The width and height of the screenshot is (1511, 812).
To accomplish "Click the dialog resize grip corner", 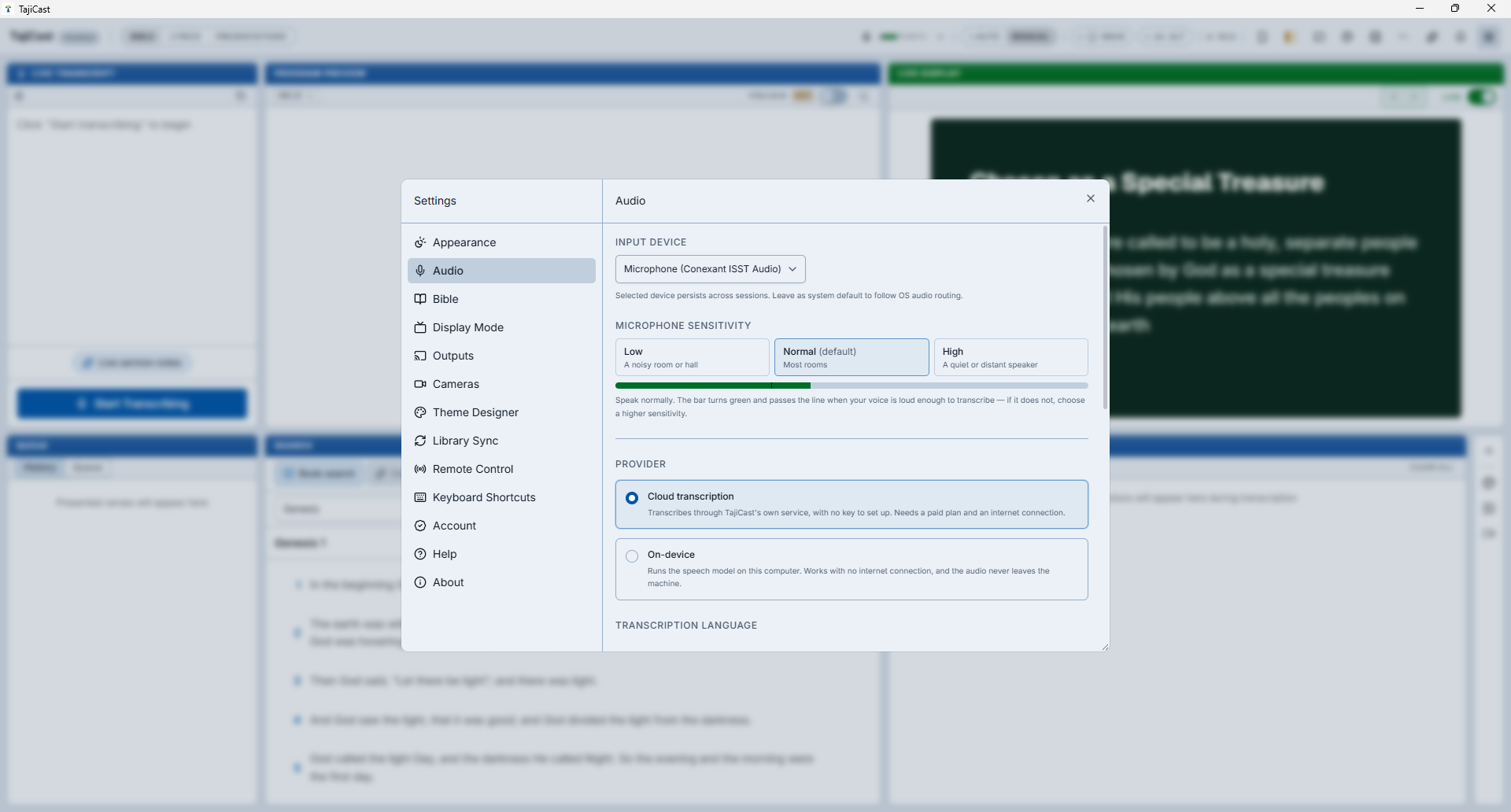I will tap(1105, 647).
